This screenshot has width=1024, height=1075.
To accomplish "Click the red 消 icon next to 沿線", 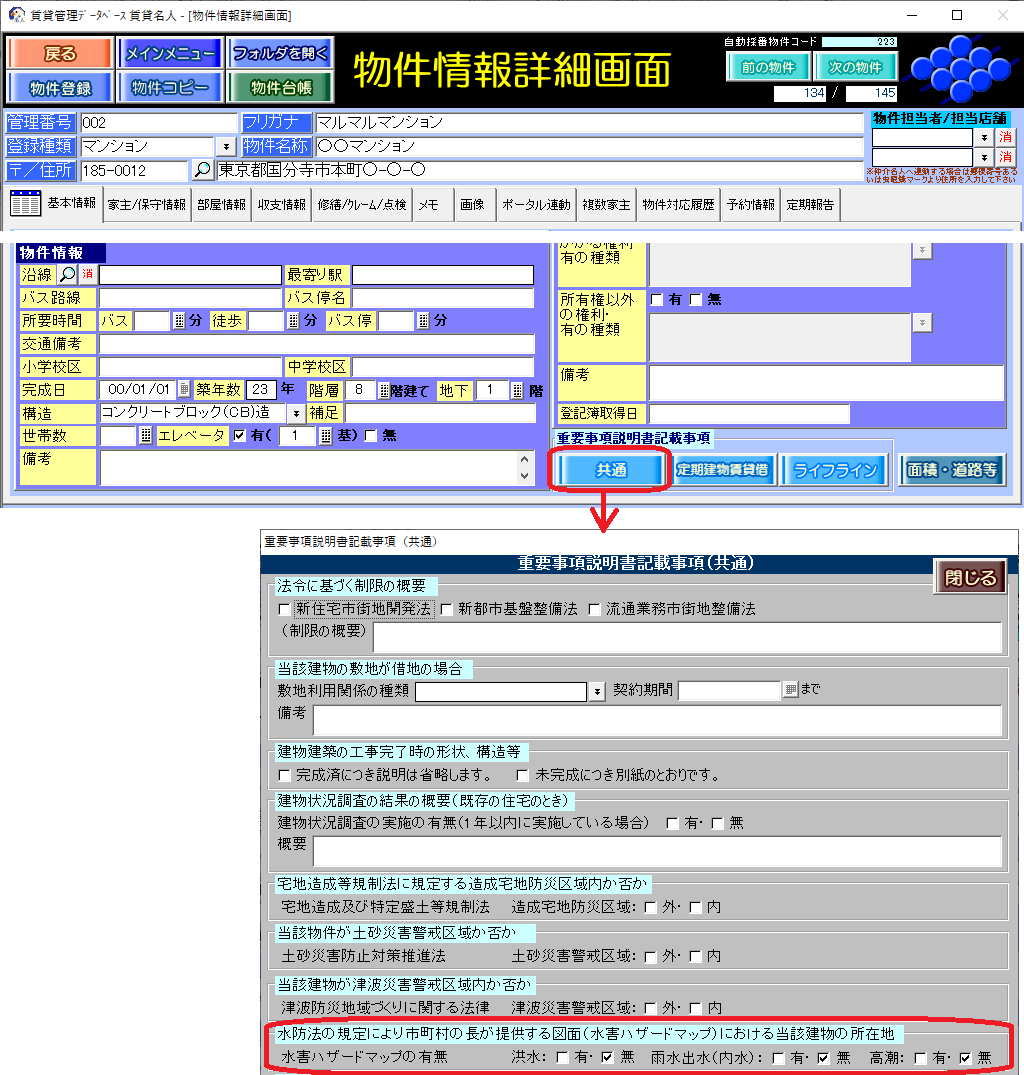I will click(87, 274).
